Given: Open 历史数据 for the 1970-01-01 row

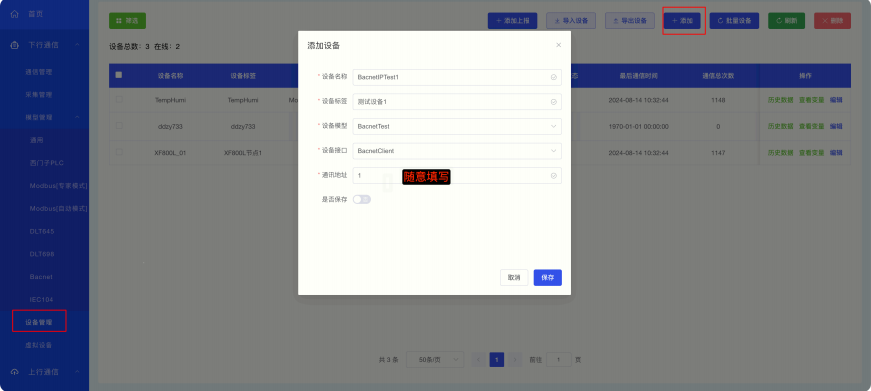Looking at the screenshot, I should [x=780, y=126].
